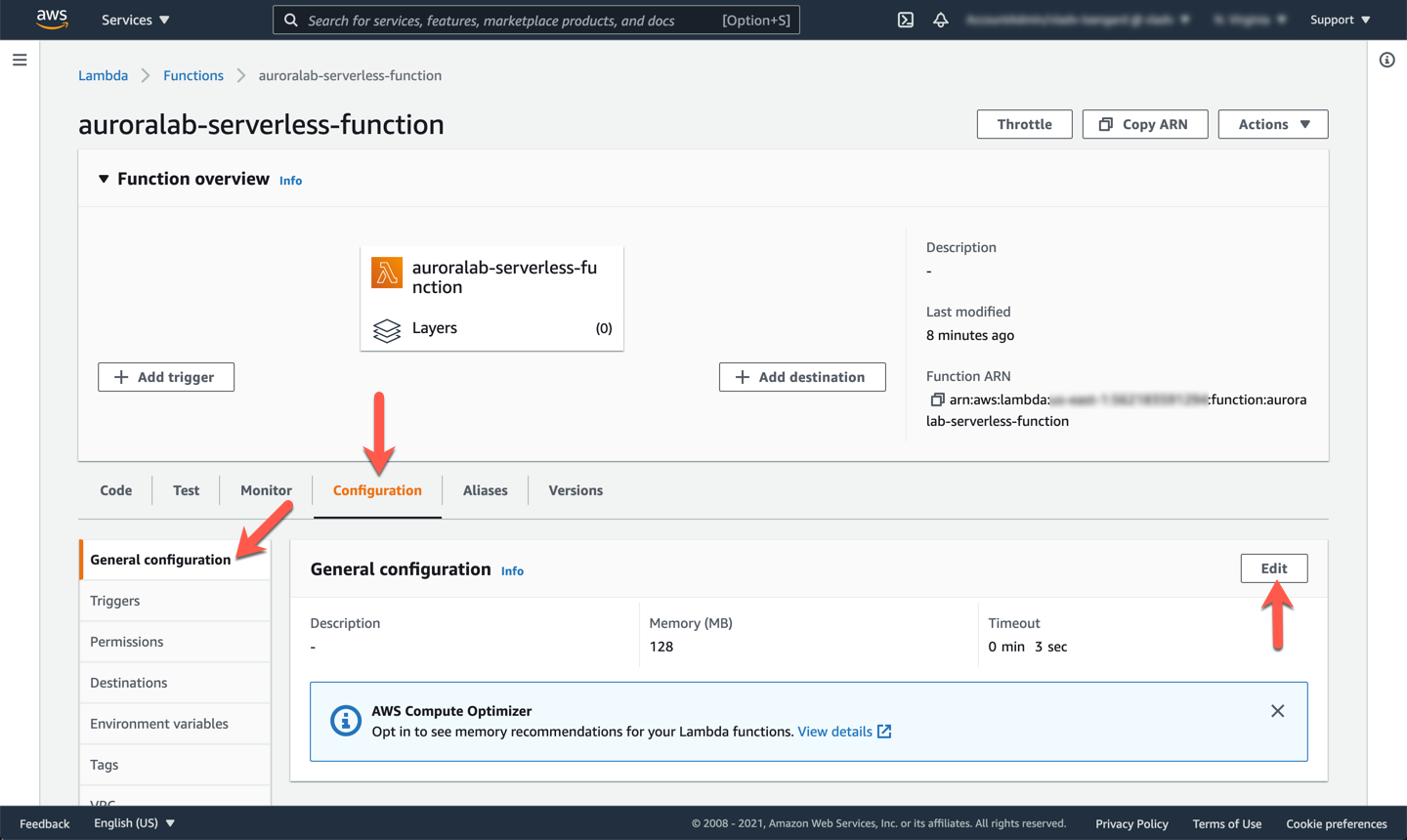Image resolution: width=1407 pixels, height=840 pixels.
Task: Open the notifications bell
Action: pyautogui.click(x=940, y=20)
